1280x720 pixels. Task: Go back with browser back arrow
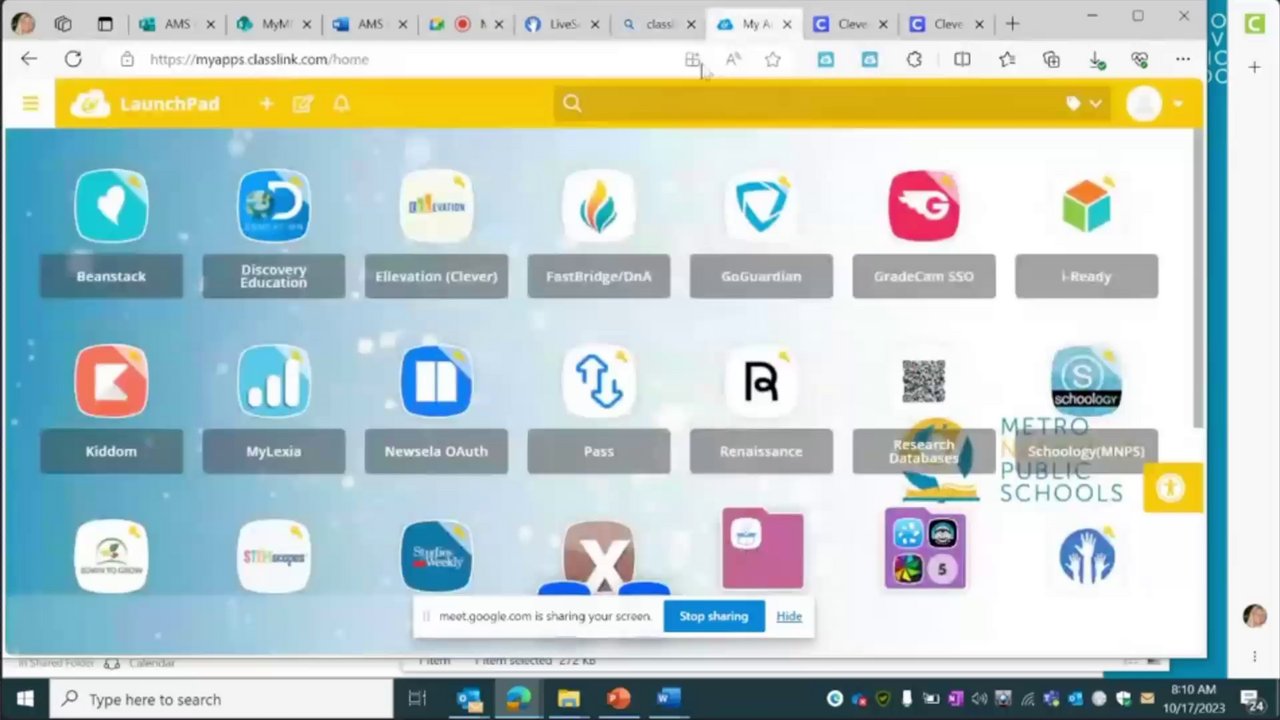click(x=29, y=60)
